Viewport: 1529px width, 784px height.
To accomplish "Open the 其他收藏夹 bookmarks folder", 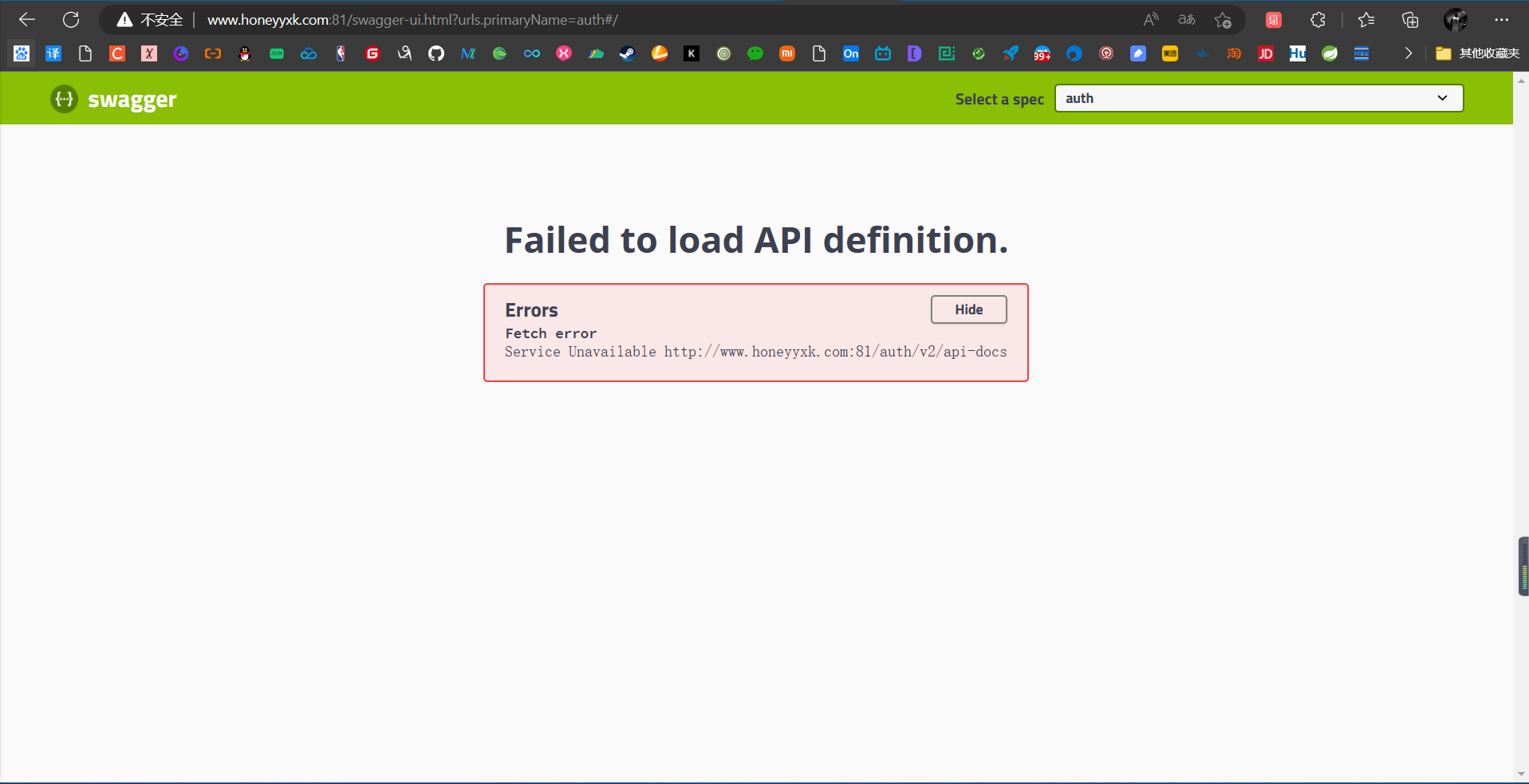I will [x=1478, y=53].
